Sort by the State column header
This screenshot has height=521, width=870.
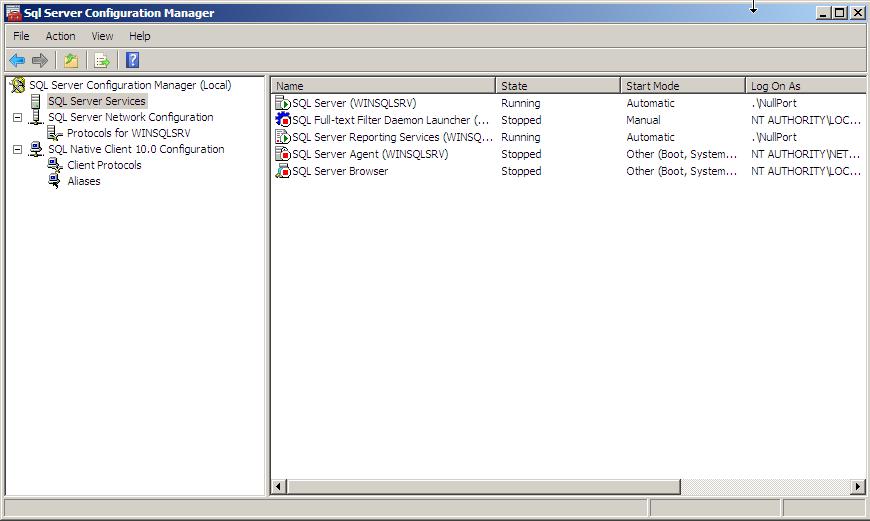[x=558, y=86]
